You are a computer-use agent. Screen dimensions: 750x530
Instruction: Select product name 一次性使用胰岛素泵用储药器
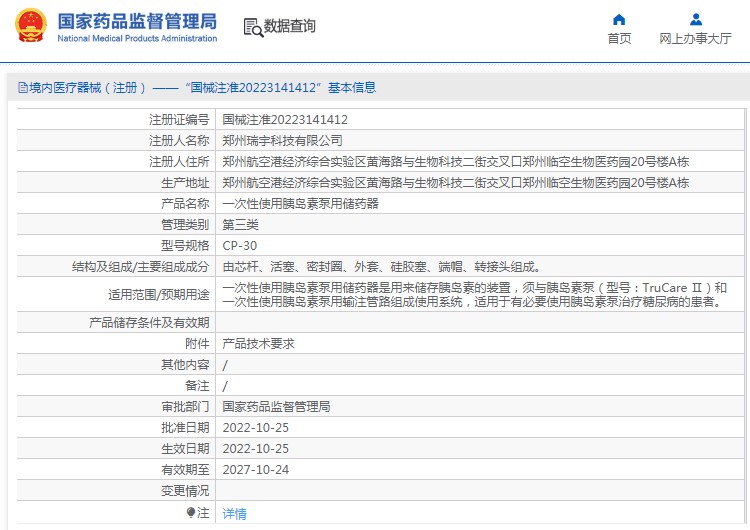[x=300, y=204]
